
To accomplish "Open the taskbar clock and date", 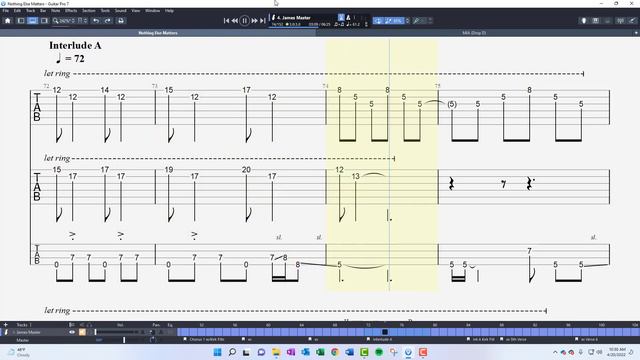I will click(x=617, y=352).
